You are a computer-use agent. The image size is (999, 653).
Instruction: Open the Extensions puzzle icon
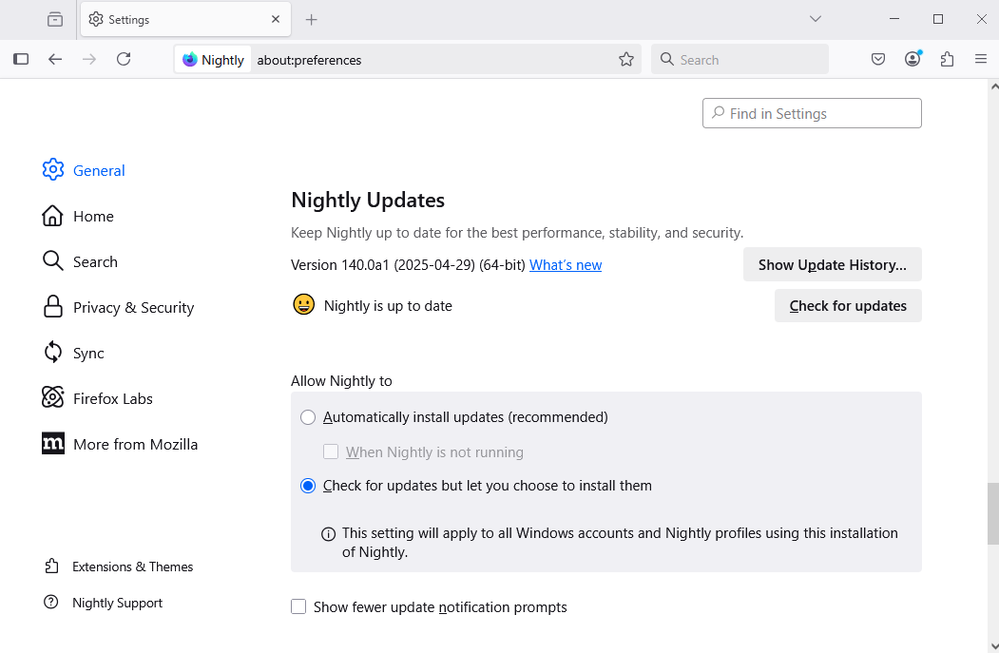click(947, 60)
